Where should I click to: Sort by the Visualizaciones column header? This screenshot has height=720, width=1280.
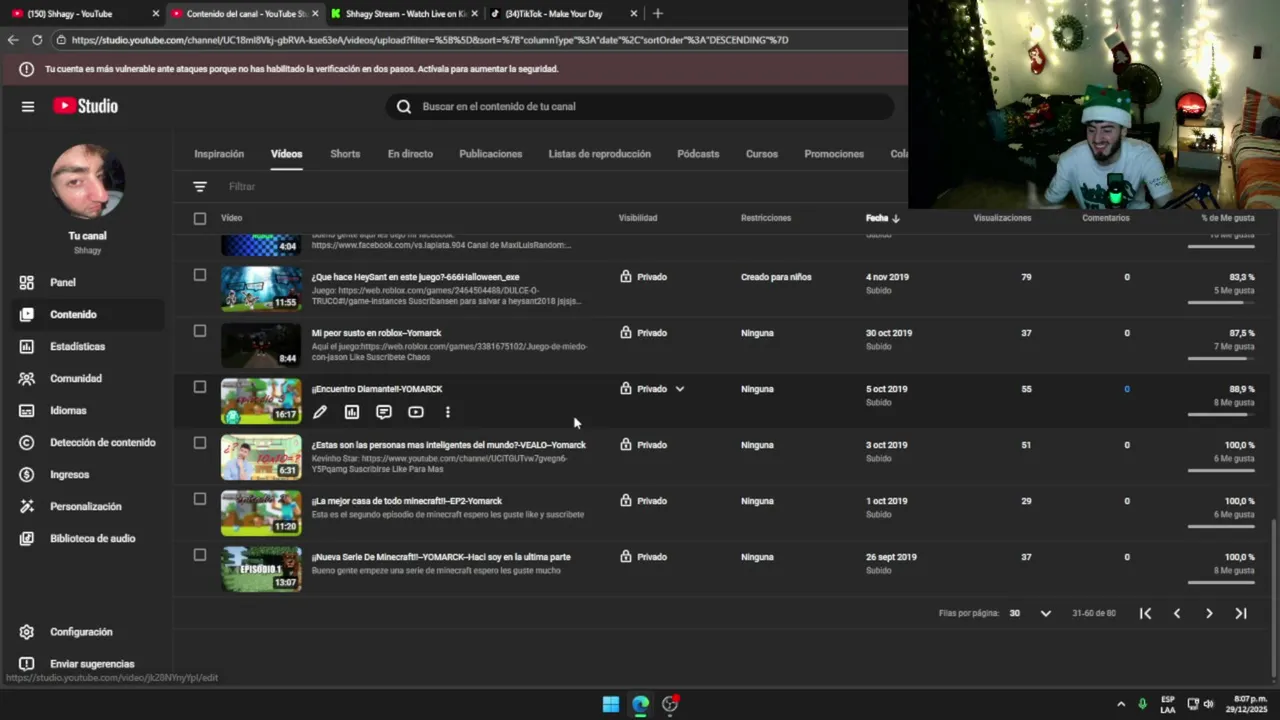tap(1002, 218)
